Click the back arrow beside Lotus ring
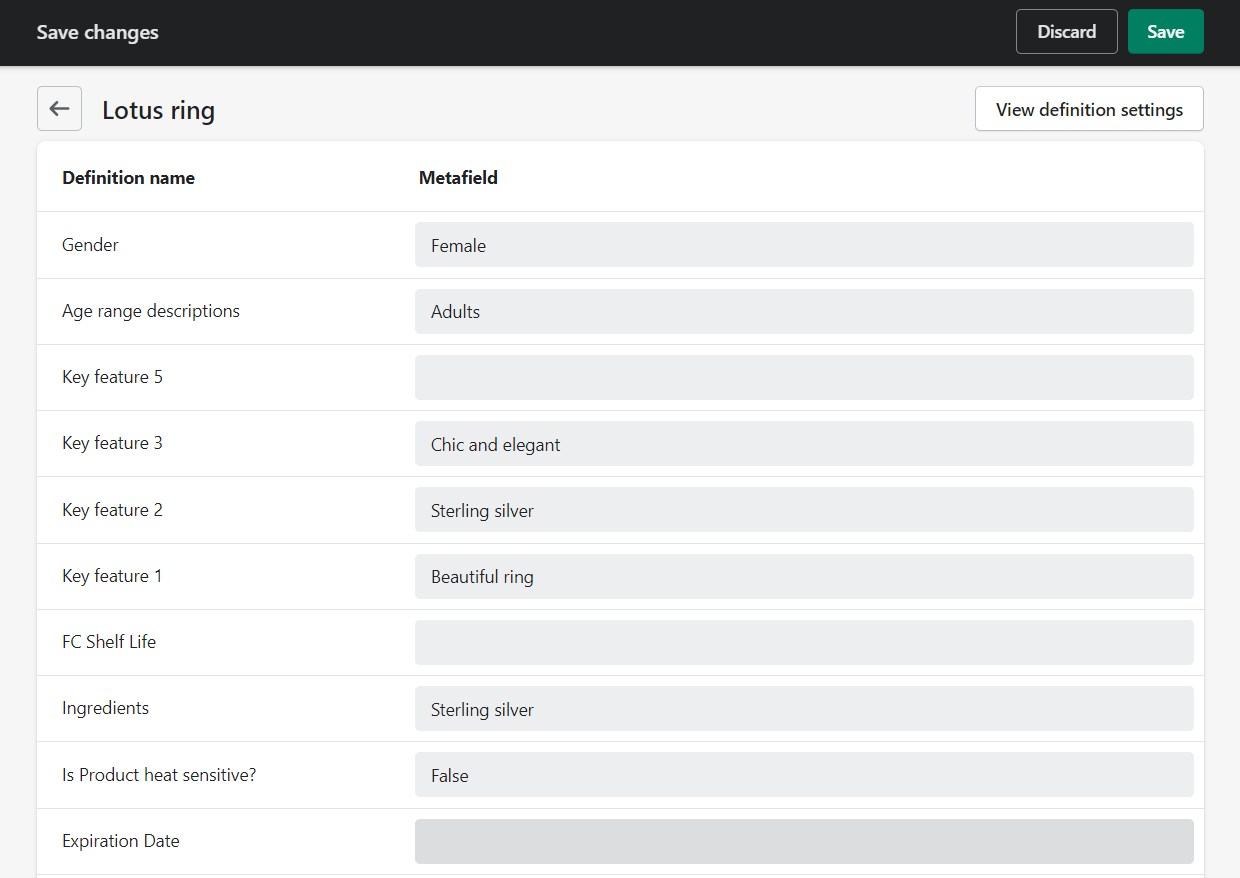This screenshot has height=878, width=1240. pyautogui.click(x=59, y=109)
